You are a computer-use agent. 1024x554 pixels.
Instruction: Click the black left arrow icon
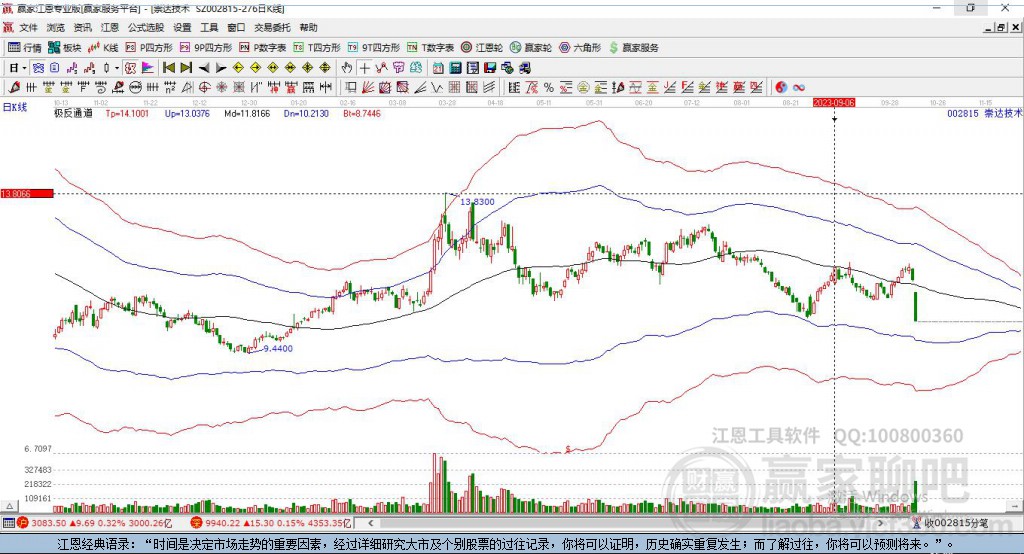click(x=204, y=68)
